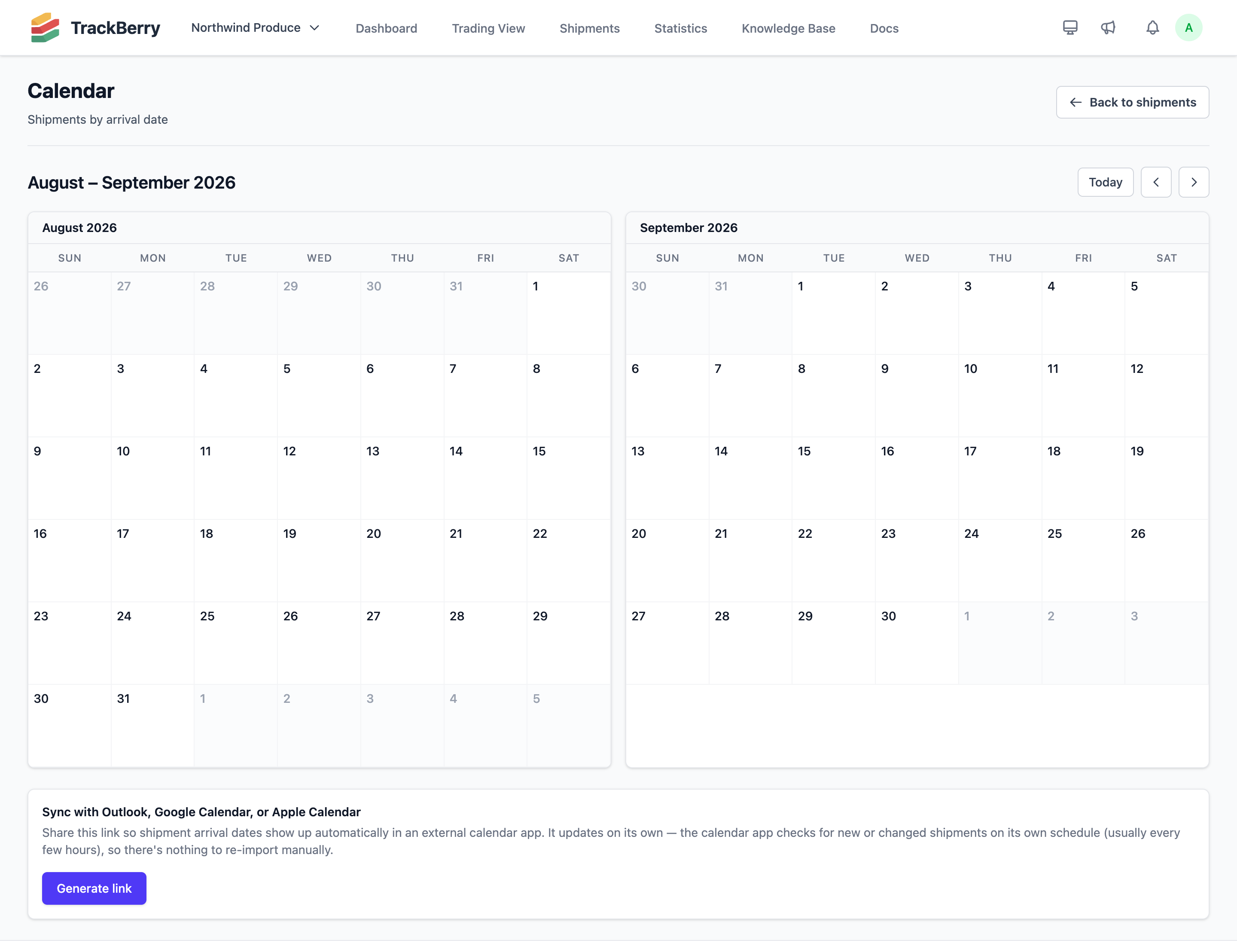Select September 12 day cell
This screenshot has width=1237, height=952.
[x=1167, y=396]
